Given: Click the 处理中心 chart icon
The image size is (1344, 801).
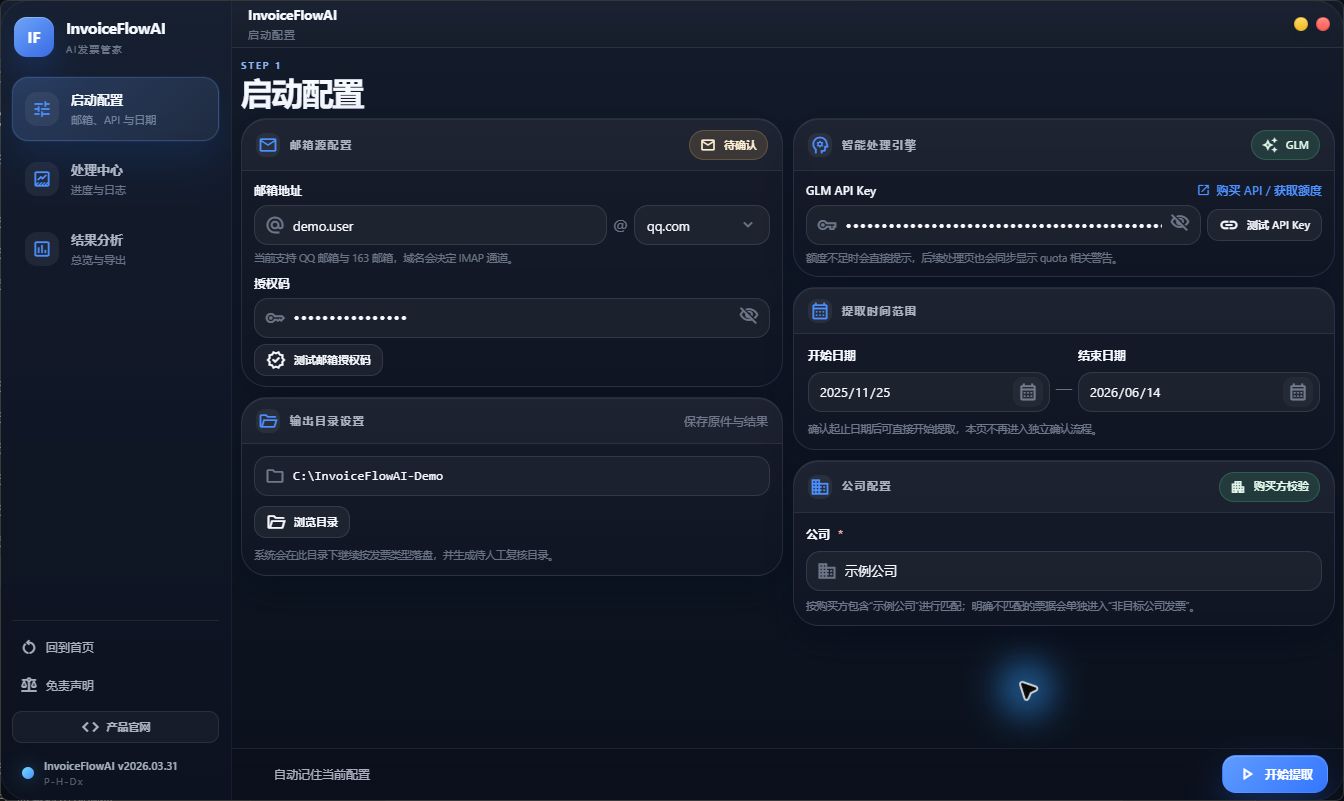Looking at the screenshot, I should [x=42, y=179].
